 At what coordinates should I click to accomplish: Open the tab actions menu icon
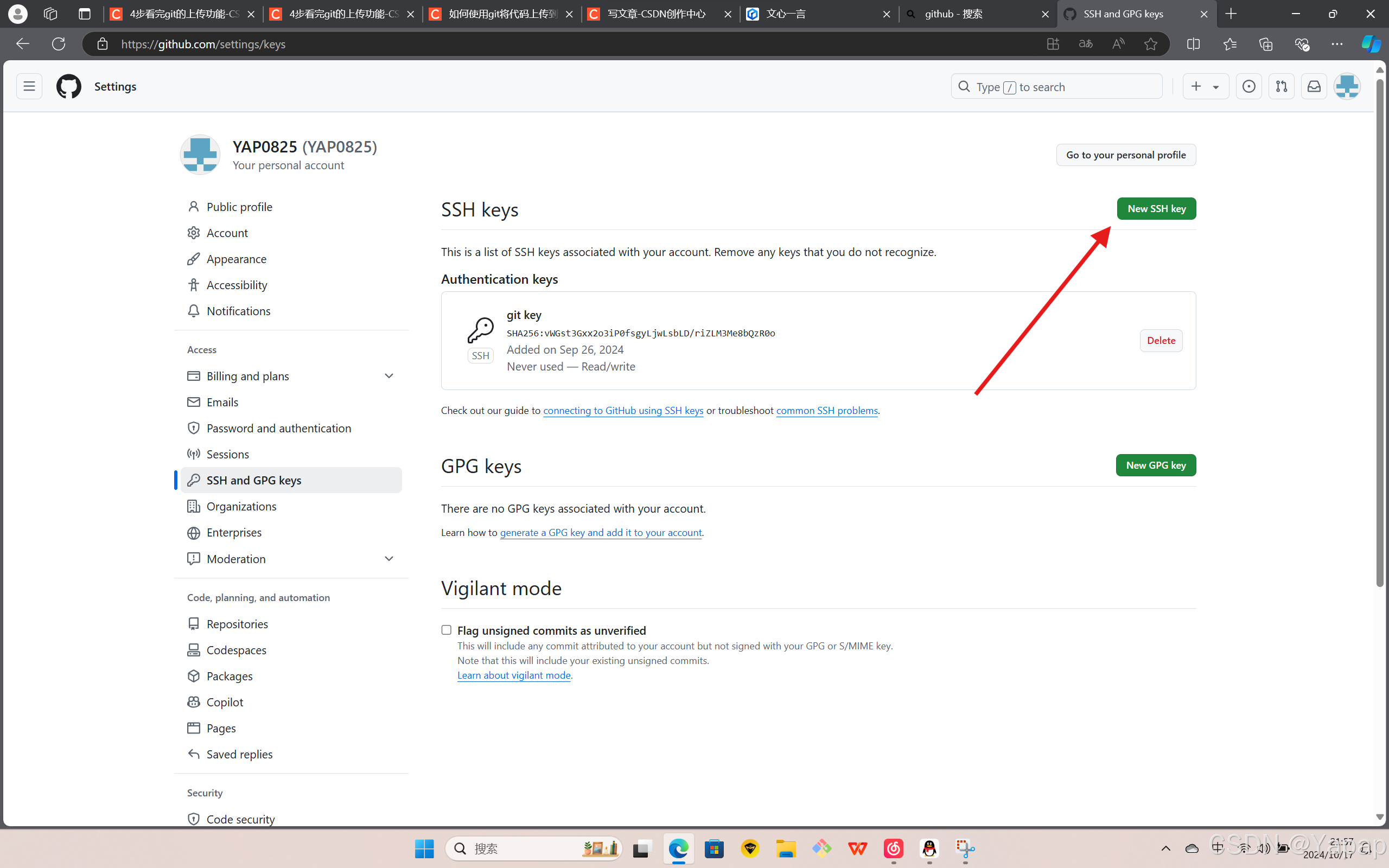click(x=85, y=14)
